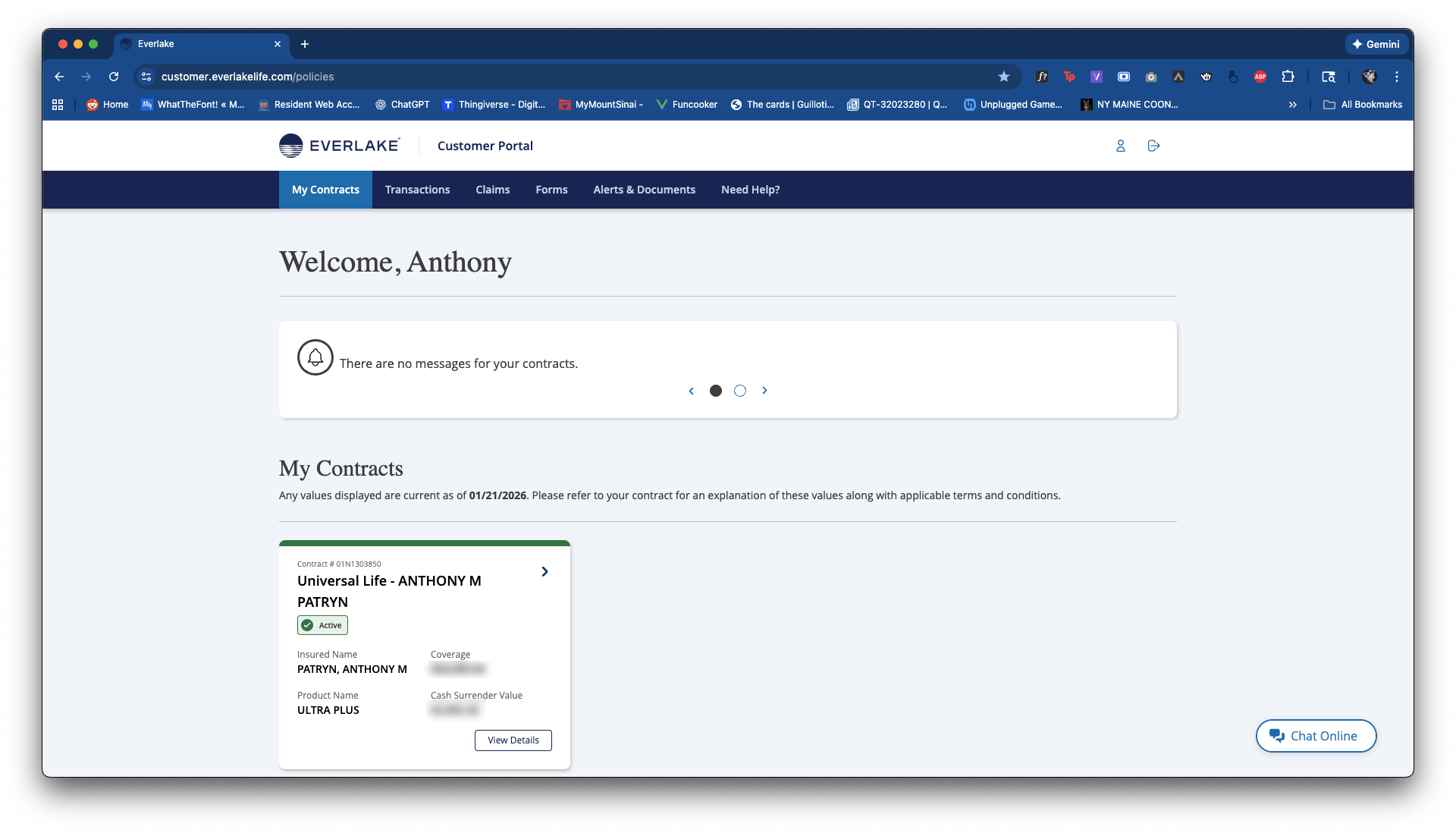
Task: Click the Everlake logo
Action: (x=339, y=146)
